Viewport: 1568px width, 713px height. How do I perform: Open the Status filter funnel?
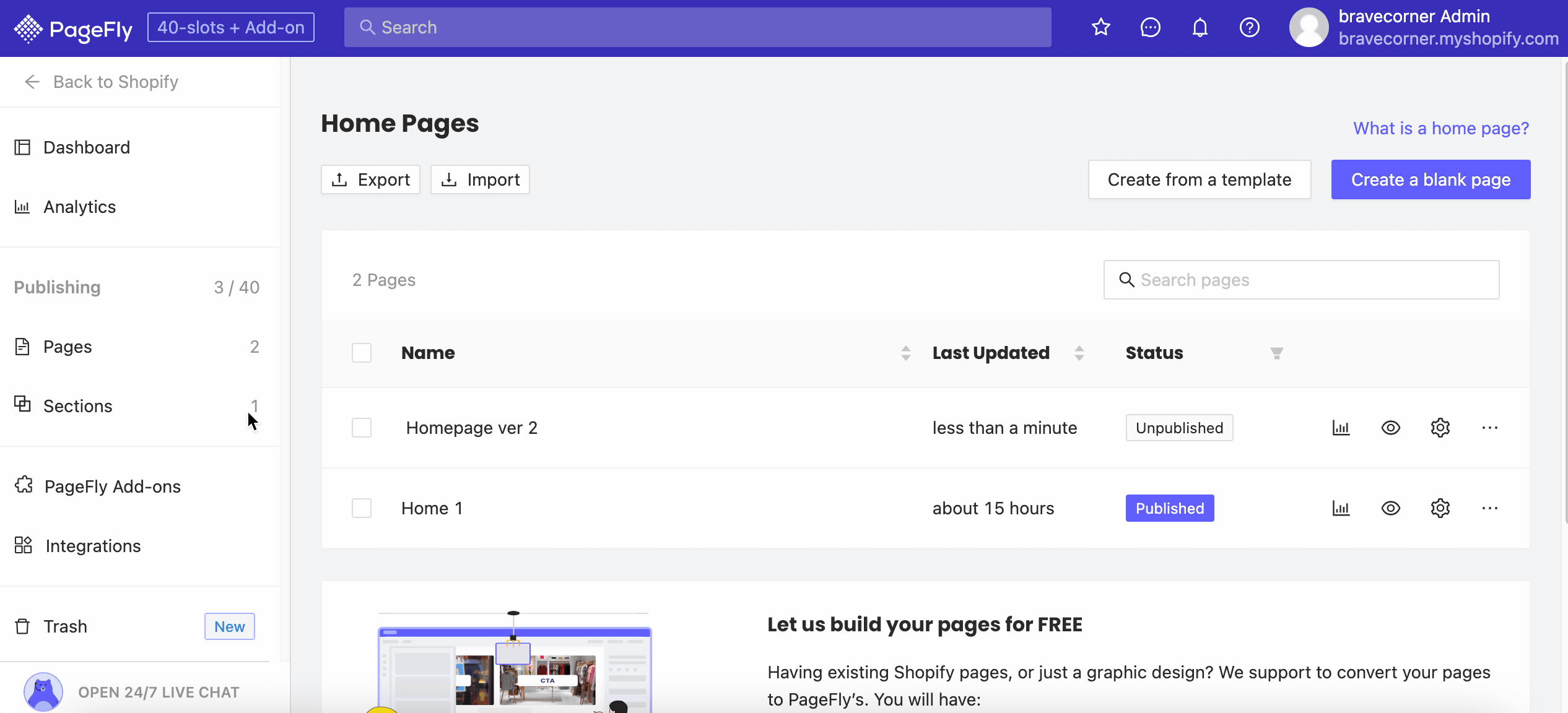click(1276, 353)
